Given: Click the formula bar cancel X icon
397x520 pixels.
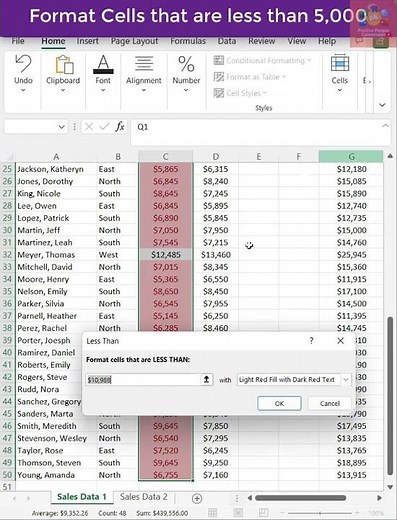Looking at the screenshot, I should 89,127.
